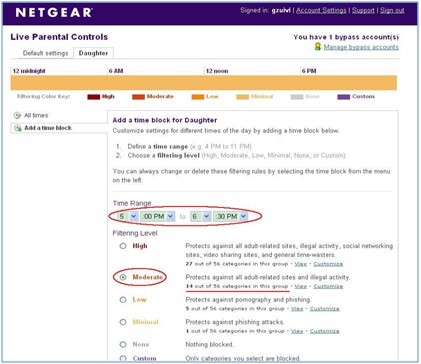
Task: Click the orange daily timeline bar
Action: point(204,83)
